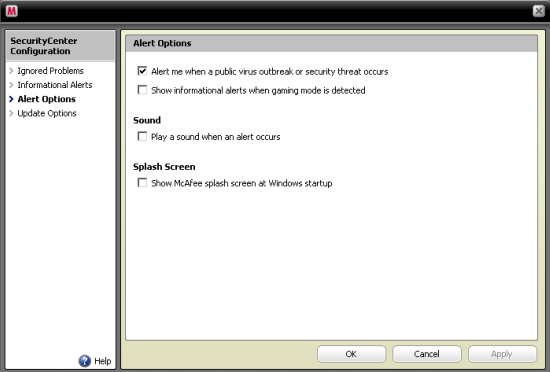Click 'Show McAfee splash screen at Windows startup' label
Viewport: 550px width, 372px height.
(242, 183)
